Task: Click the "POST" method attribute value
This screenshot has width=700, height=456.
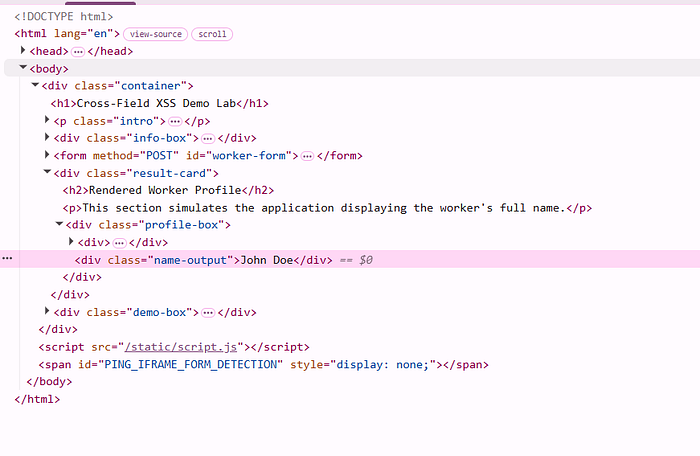Action: coord(159,155)
